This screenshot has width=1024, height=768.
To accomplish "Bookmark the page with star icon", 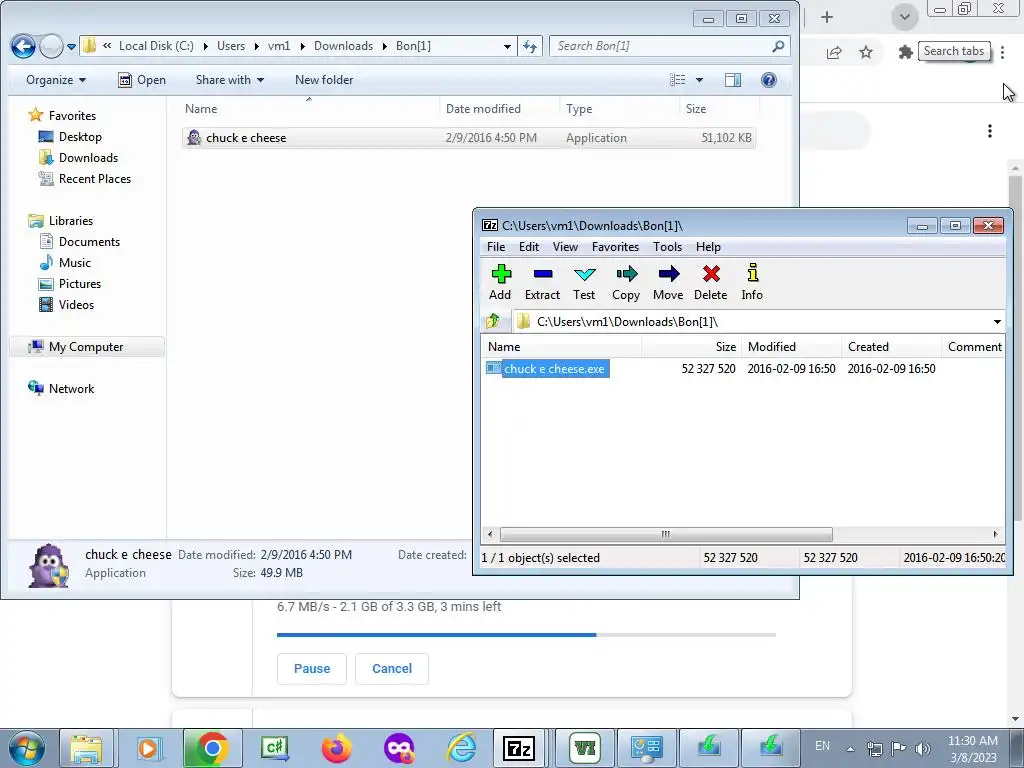I will point(866,52).
